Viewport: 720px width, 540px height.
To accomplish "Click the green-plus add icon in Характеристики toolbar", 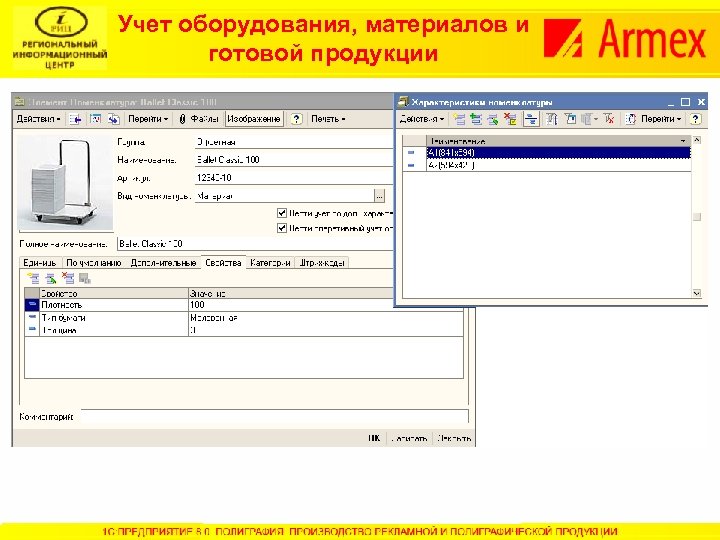I will click(x=476, y=119).
